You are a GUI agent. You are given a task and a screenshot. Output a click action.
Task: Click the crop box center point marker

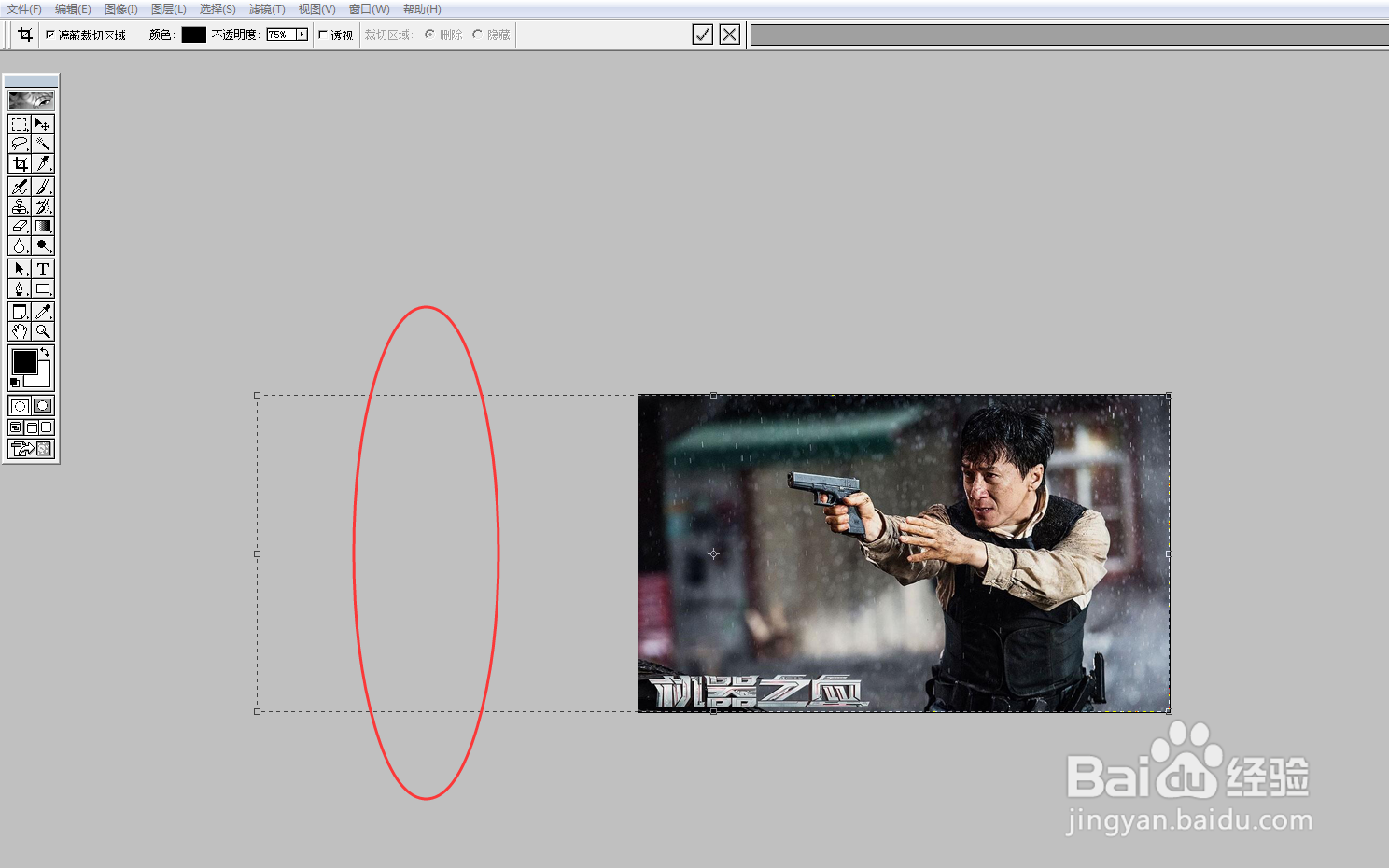[x=713, y=553]
